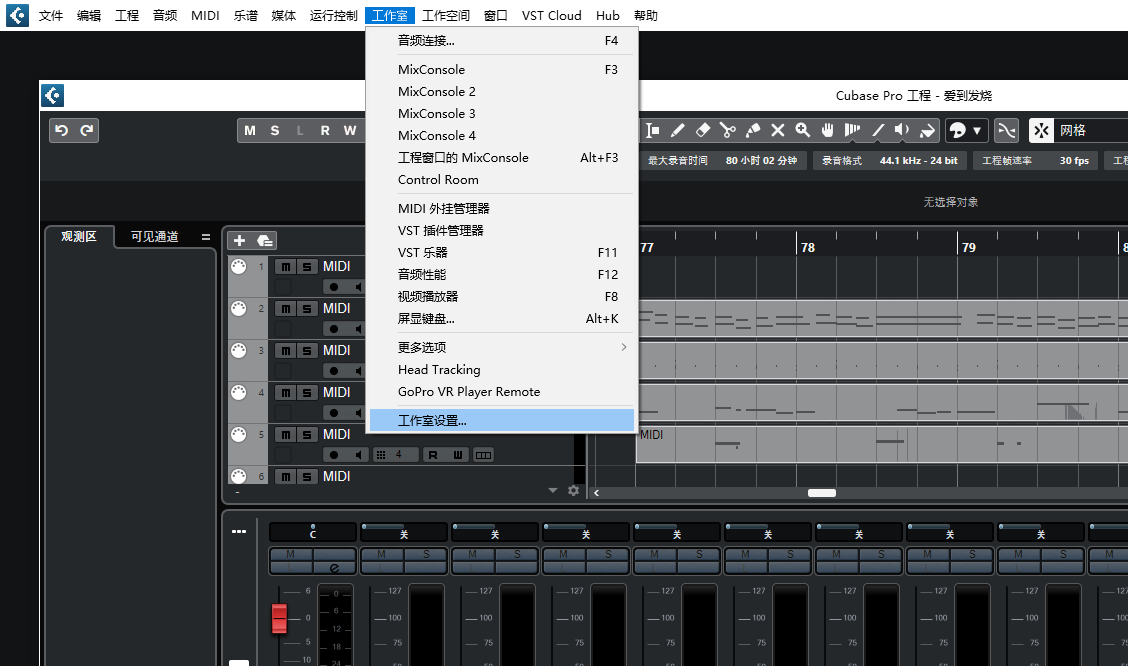Viewport: 1128px width, 666px height.
Task: Click 录音格式 44.1 kHz - 24 bit field
Action: pyautogui.click(x=890, y=160)
